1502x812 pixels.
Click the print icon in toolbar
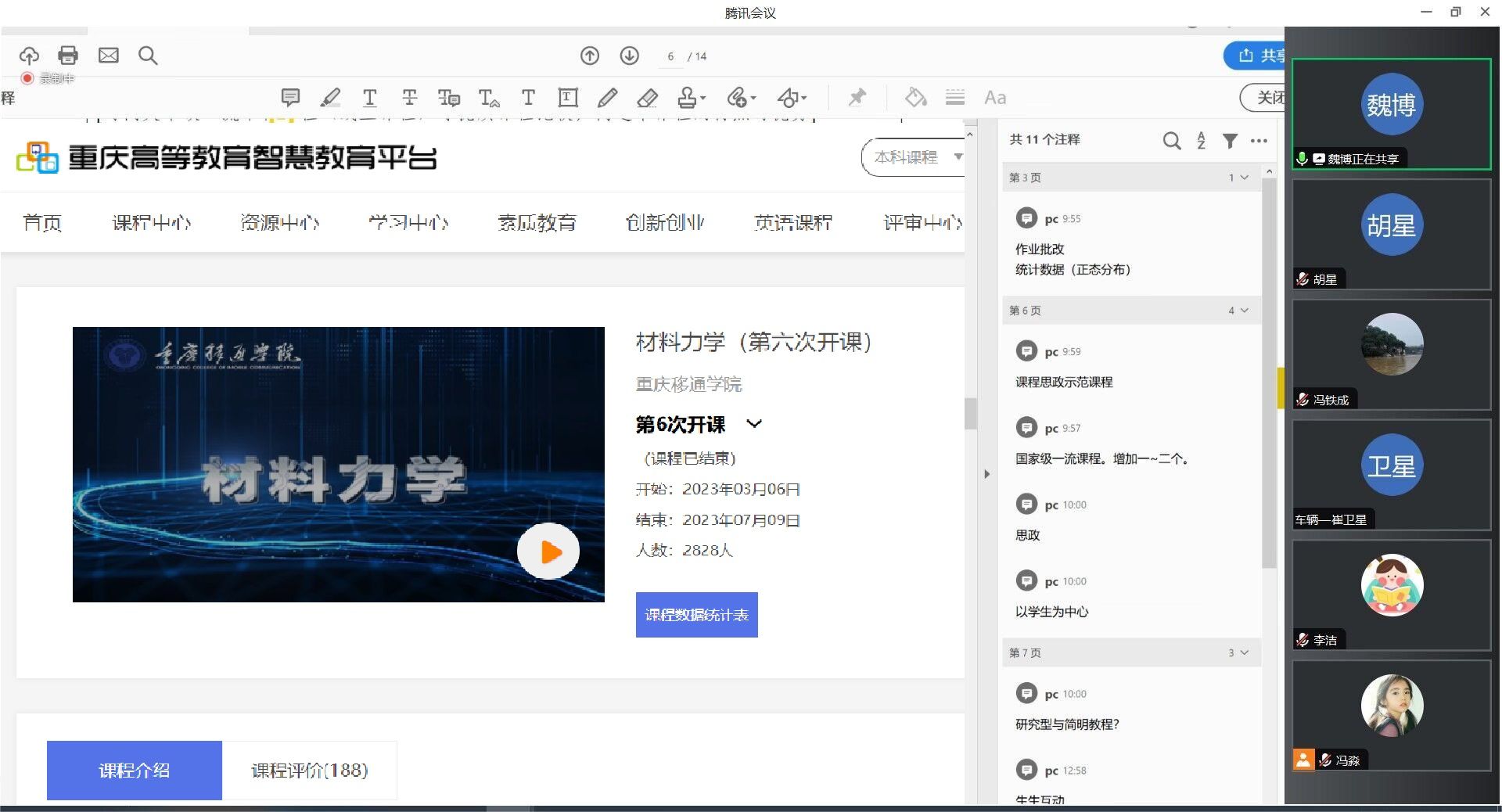(x=68, y=55)
